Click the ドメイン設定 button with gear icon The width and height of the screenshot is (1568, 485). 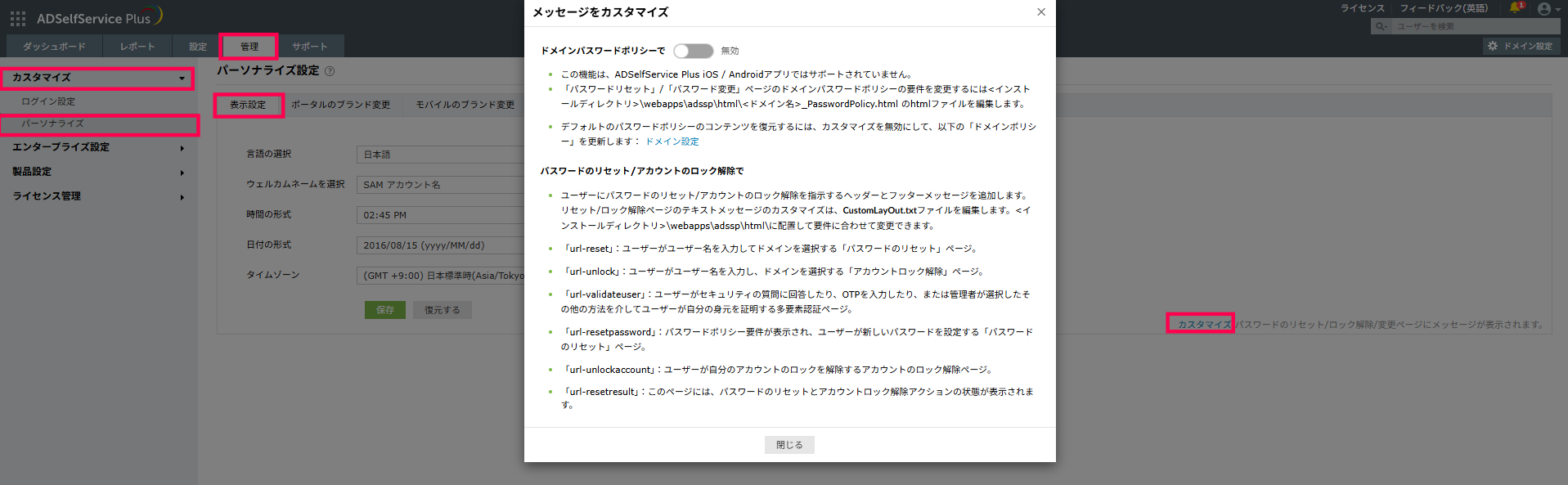[x=1521, y=46]
